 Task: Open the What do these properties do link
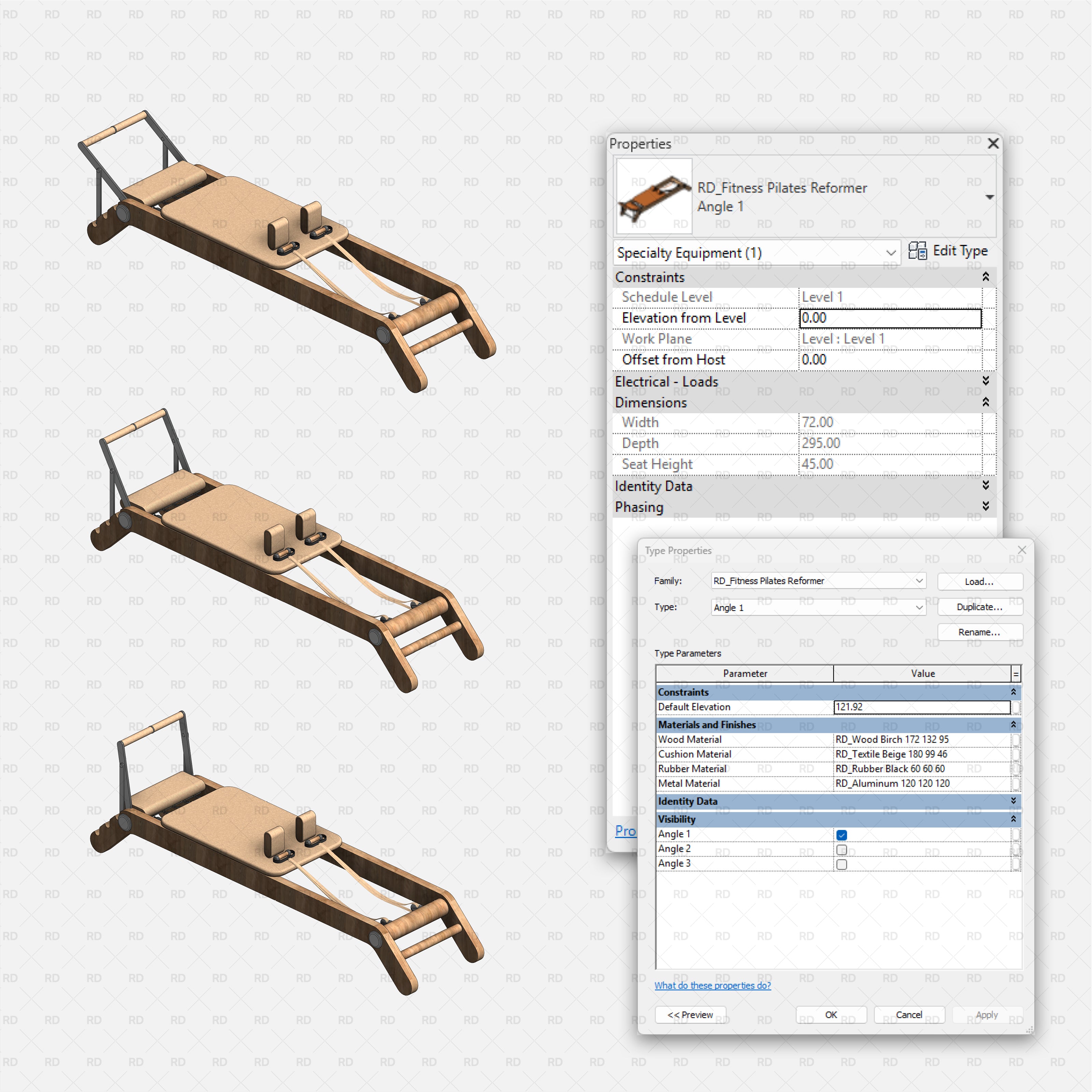tap(713, 985)
